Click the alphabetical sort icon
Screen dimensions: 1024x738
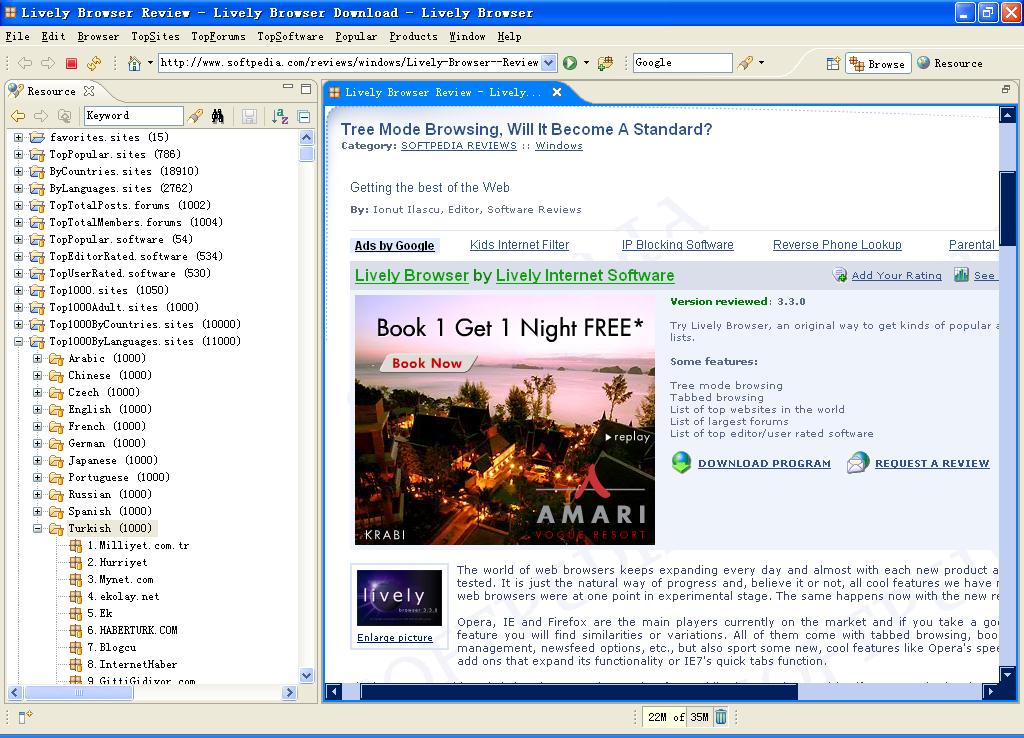click(x=280, y=116)
